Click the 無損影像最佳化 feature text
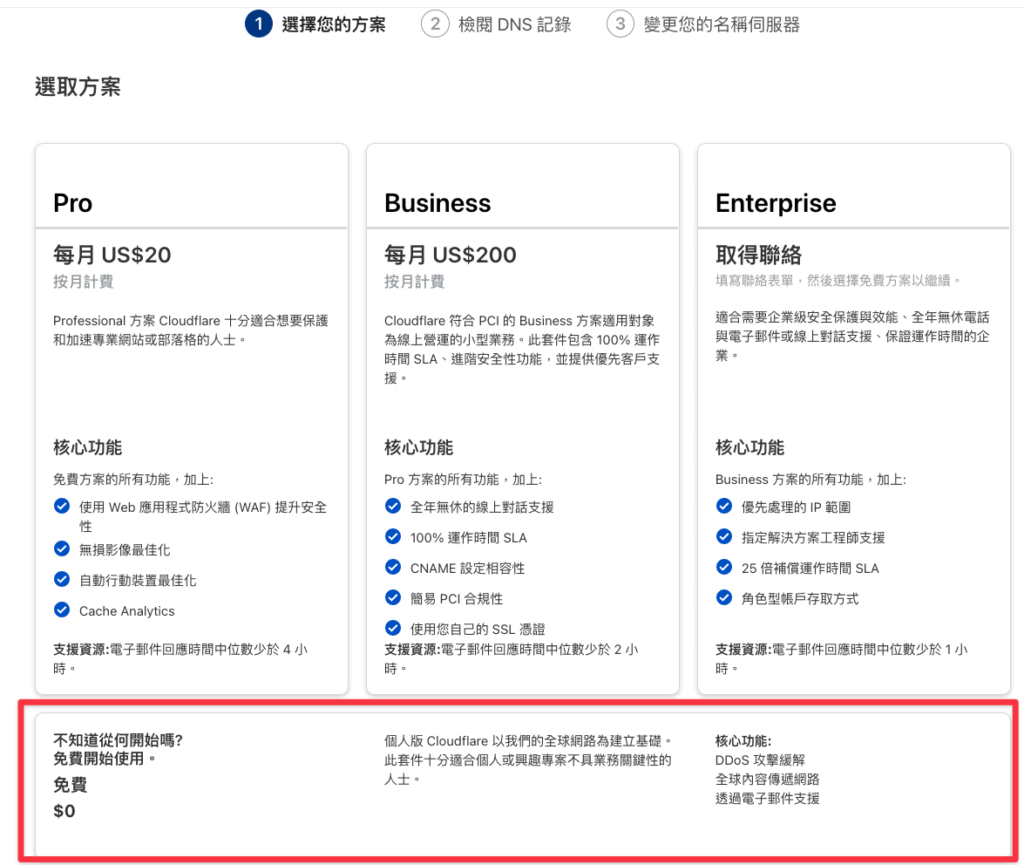The height and width of the screenshot is (865, 1024). (x=125, y=550)
